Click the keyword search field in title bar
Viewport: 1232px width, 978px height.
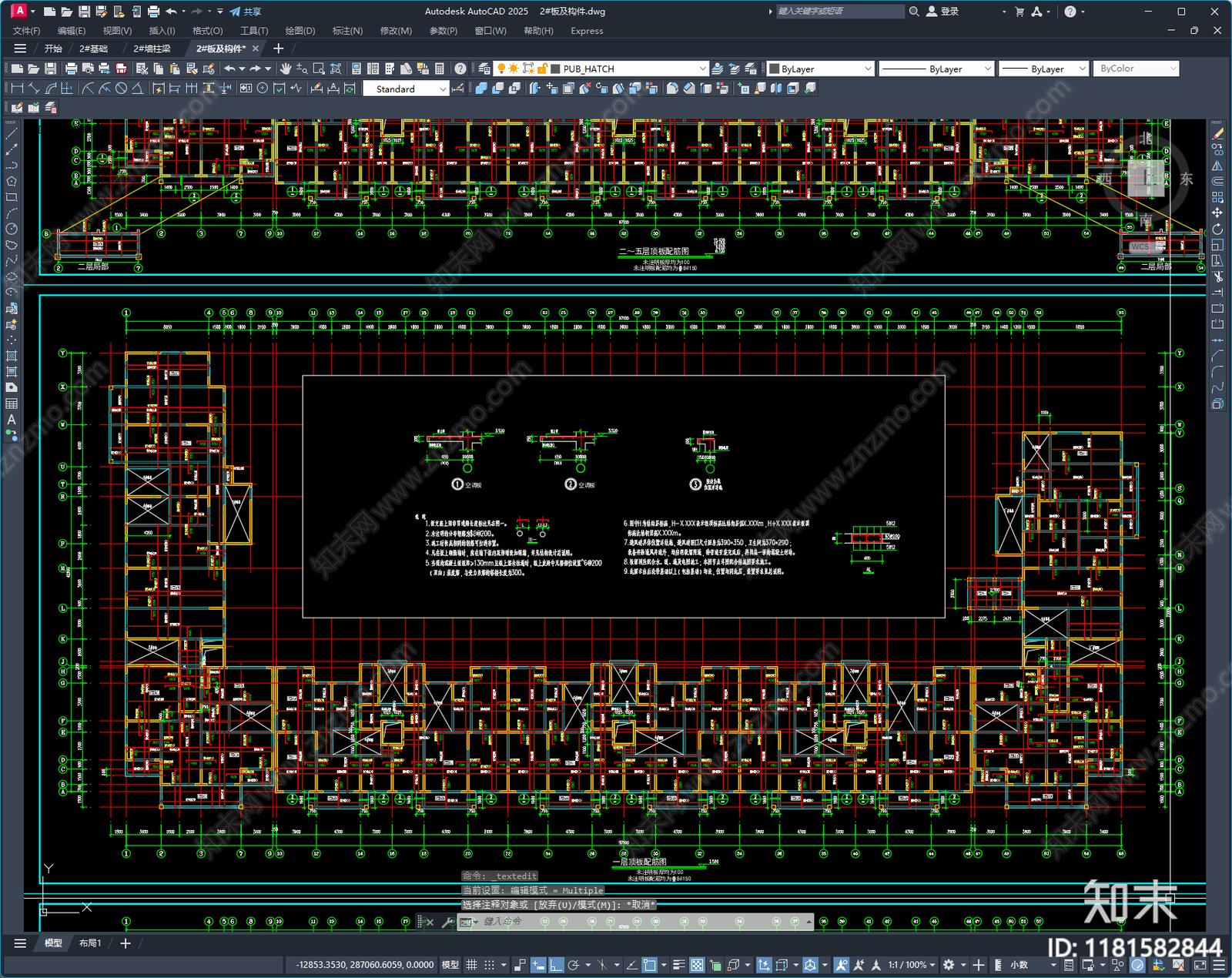click(839, 12)
